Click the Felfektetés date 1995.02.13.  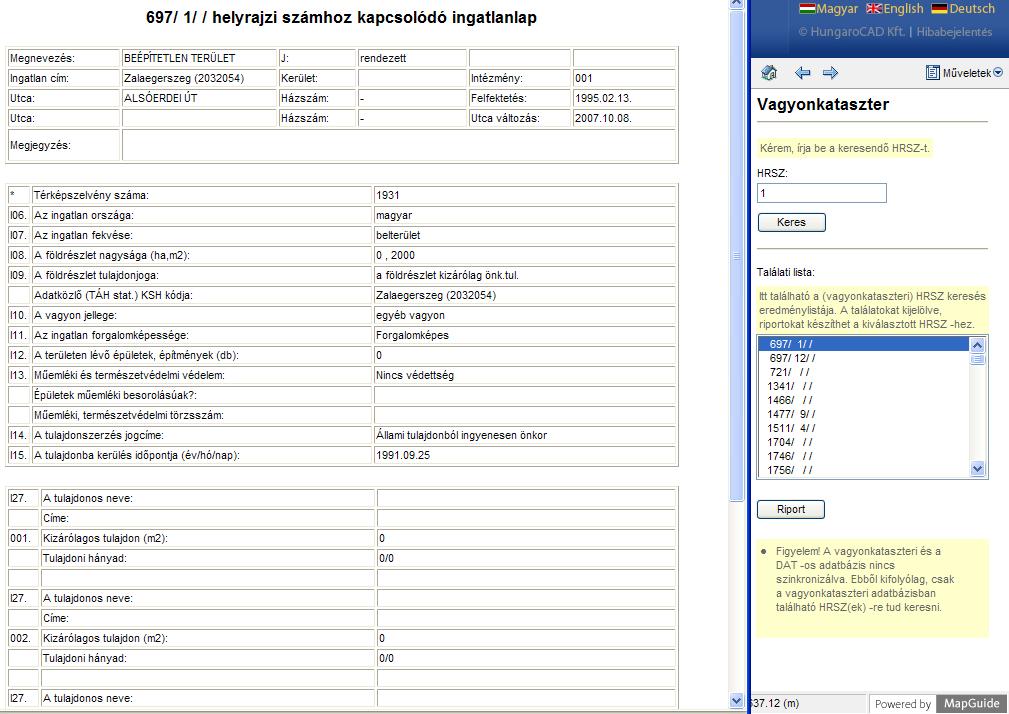624,98
